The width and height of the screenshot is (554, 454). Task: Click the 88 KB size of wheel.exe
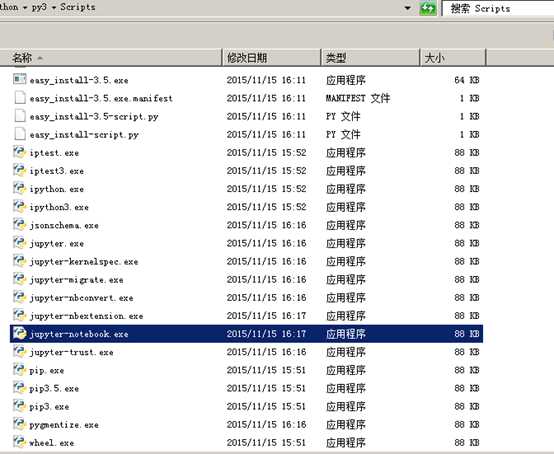coord(466,443)
